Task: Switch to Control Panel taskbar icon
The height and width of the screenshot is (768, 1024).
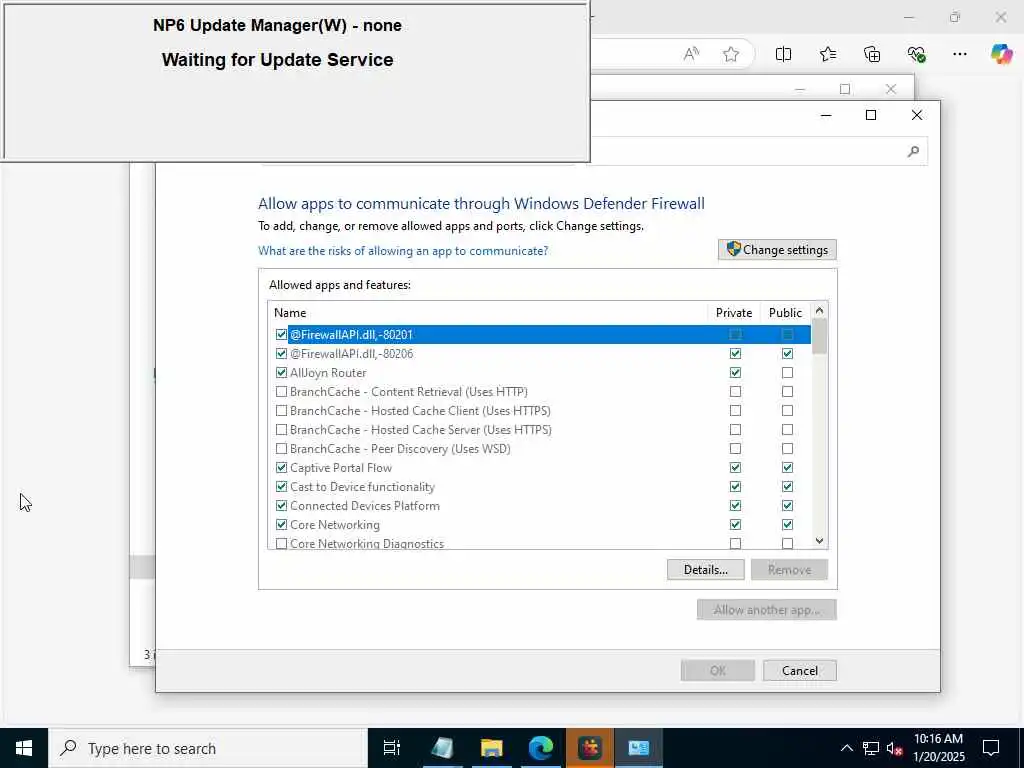Action: [639, 748]
